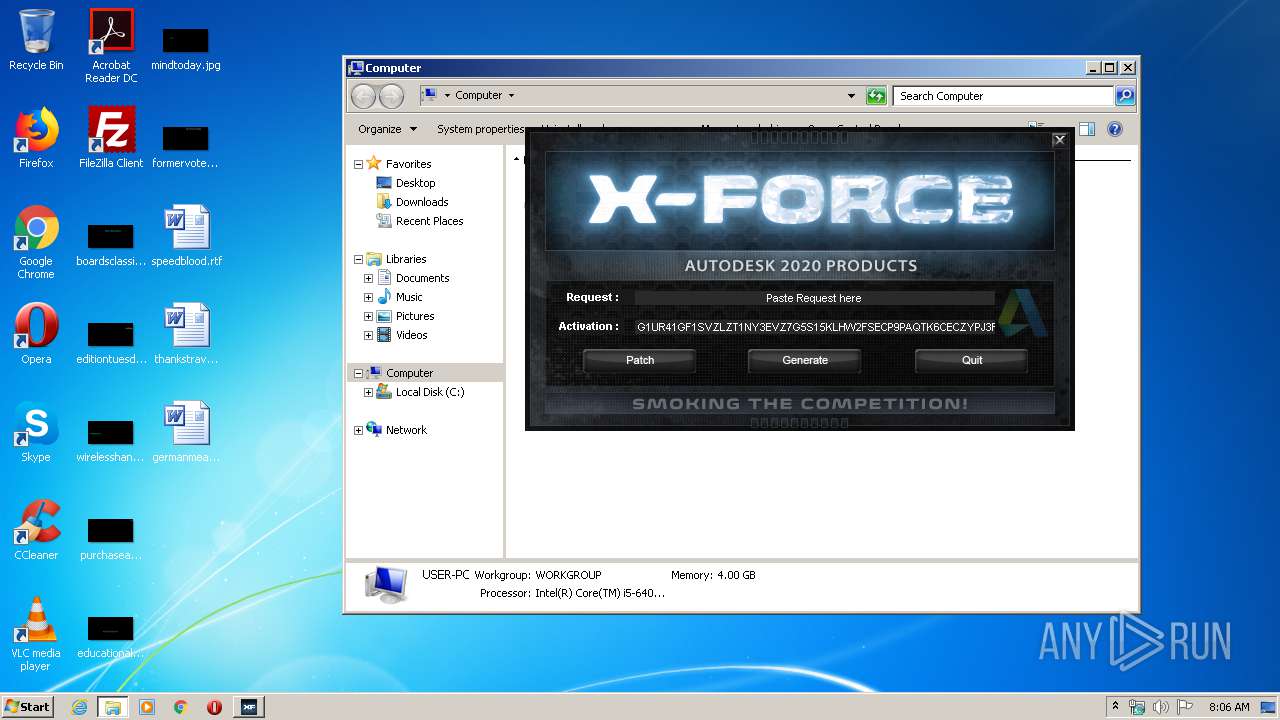Click the Back button in Computer window
This screenshot has height=720, width=1280.
click(363, 96)
